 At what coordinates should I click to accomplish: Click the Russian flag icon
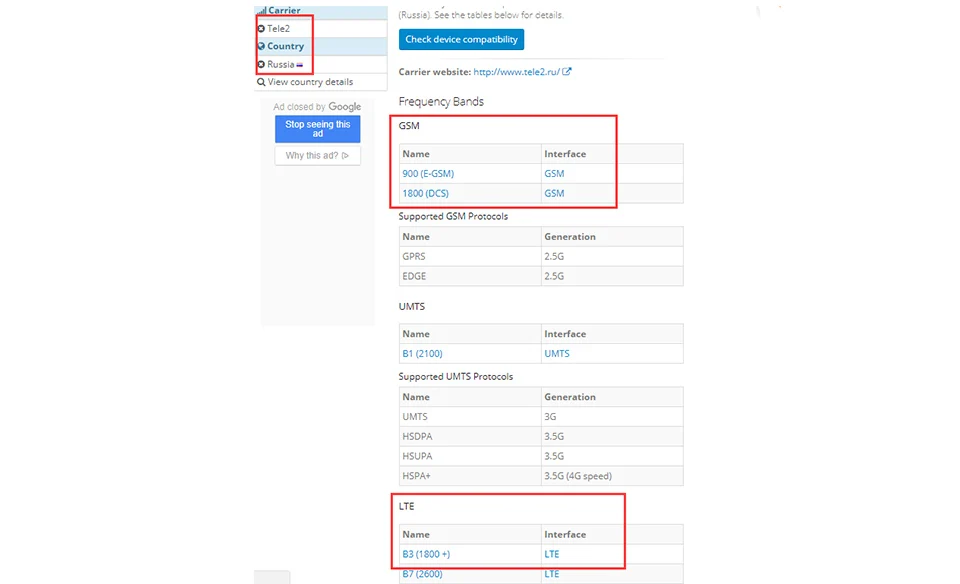[x=299, y=65]
